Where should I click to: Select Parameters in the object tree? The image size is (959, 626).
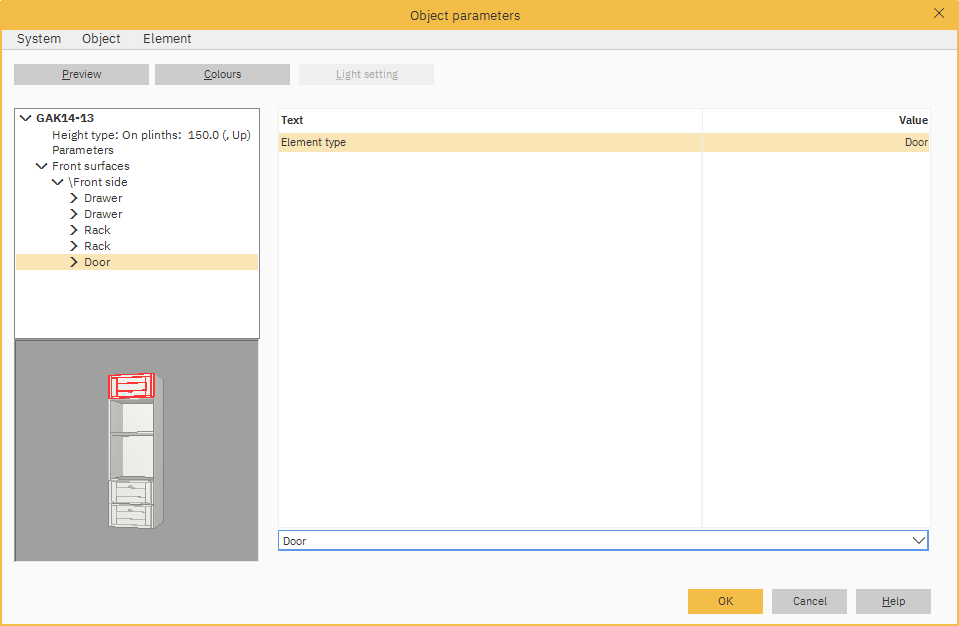point(82,149)
